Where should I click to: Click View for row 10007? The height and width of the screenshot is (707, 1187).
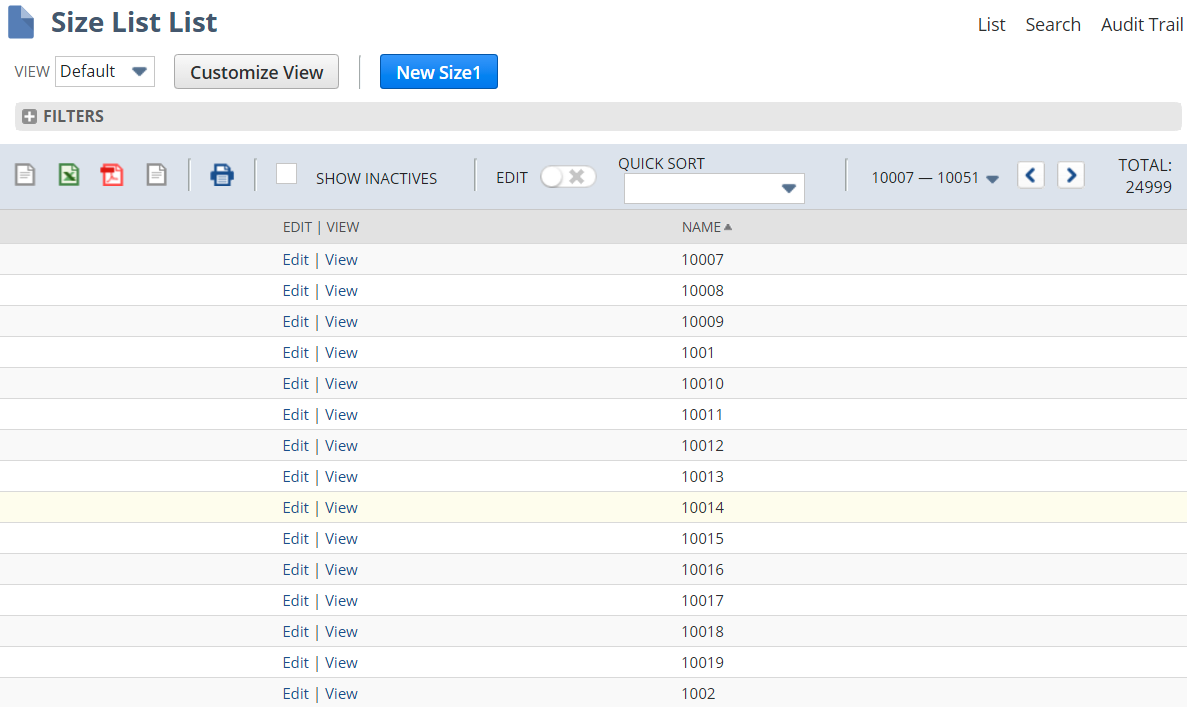tap(341, 260)
